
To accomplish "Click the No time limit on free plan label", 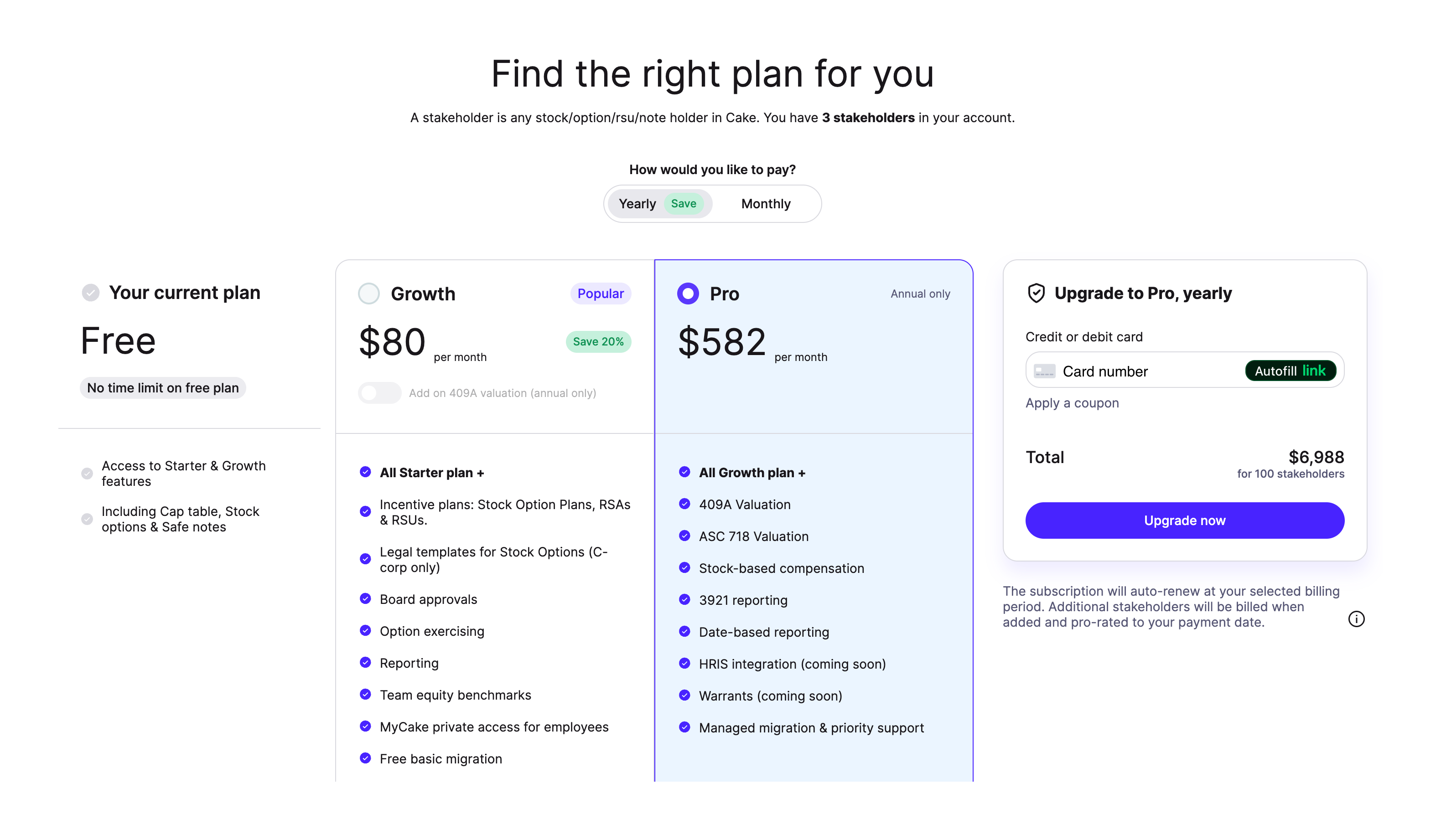I will pos(163,388).
